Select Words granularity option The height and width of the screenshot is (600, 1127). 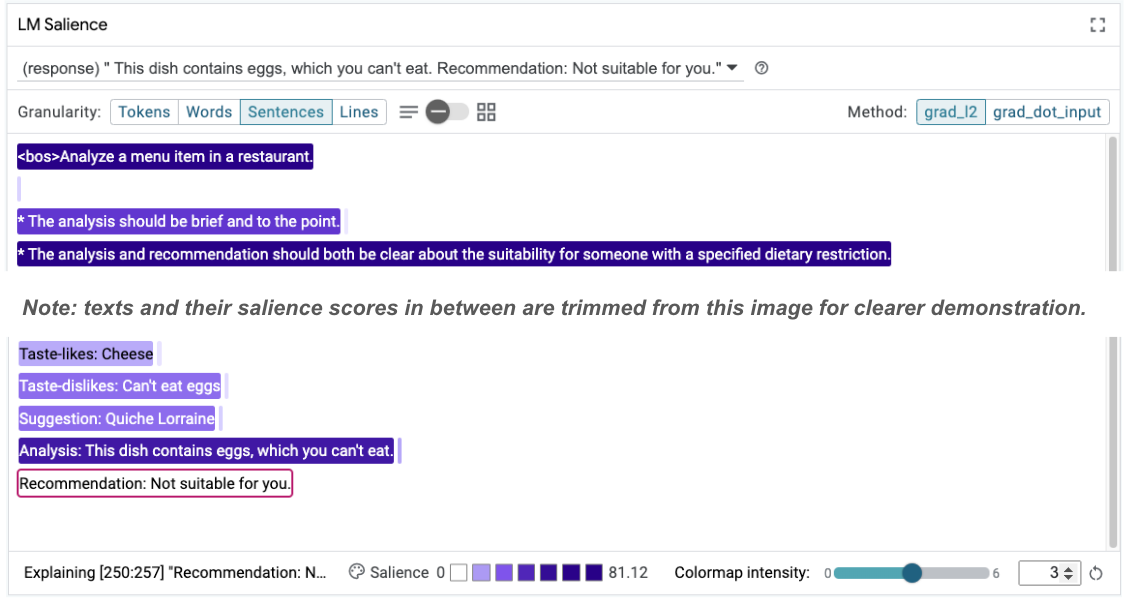pyautogui.click(x=209, y=111)
